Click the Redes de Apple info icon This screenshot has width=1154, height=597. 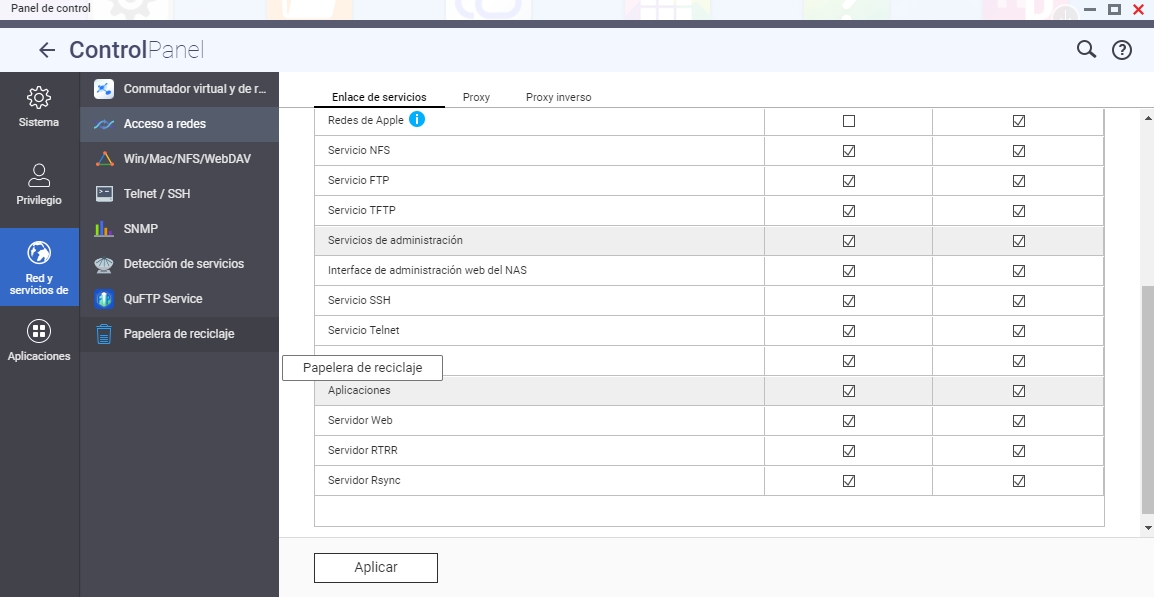(417, 120)
